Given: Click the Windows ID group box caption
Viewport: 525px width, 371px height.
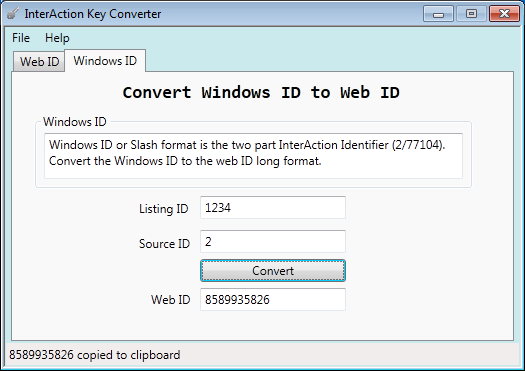Looking at the screenshot, I should pos(75,122).
